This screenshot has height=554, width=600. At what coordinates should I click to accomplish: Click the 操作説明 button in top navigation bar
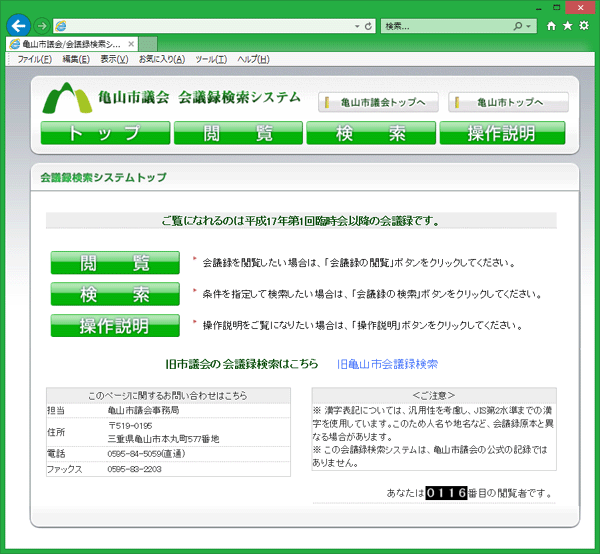pos(502,133)
